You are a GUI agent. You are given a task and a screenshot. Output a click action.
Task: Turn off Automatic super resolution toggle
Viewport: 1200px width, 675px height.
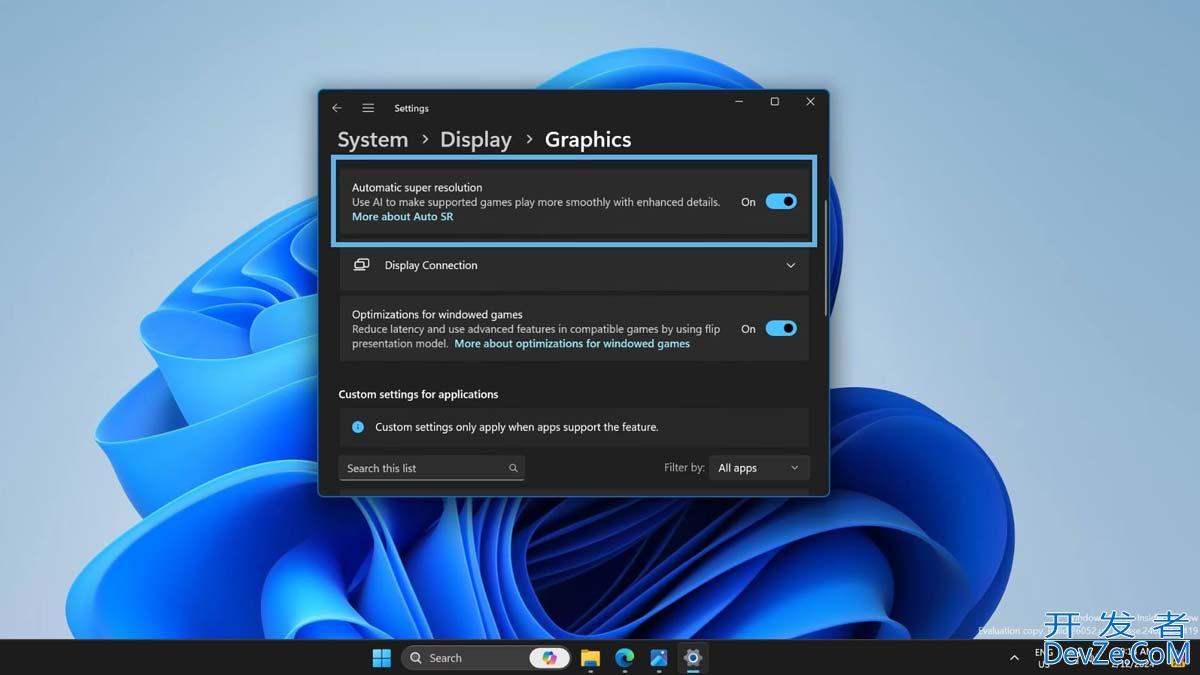pos(781,201)
